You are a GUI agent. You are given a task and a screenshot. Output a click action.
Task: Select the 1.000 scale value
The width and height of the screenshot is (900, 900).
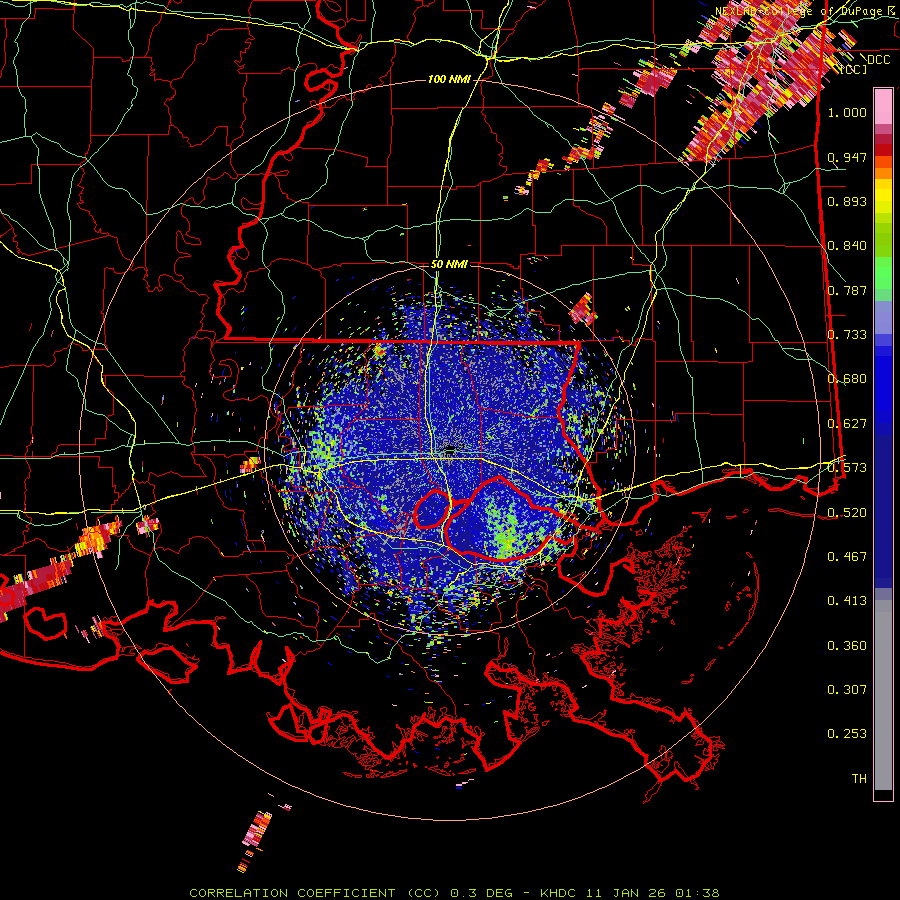click(847, 112)
